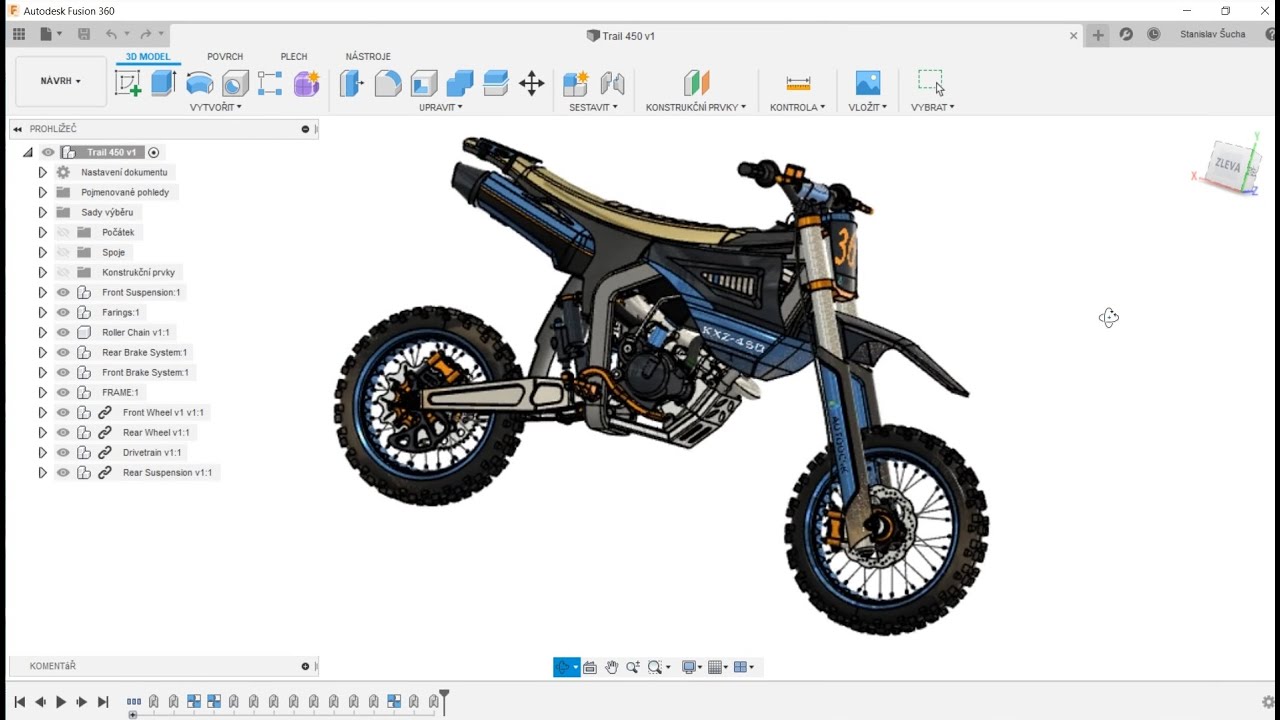Click the ZLEVA view cube face
Viewport: 1280px width, 720px height.
coord(1228,166)
